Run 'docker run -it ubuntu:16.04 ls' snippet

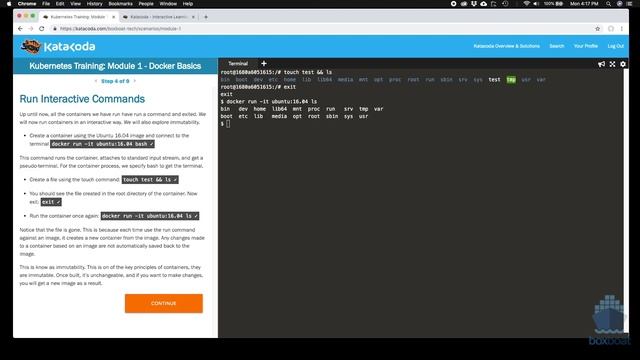150,216
